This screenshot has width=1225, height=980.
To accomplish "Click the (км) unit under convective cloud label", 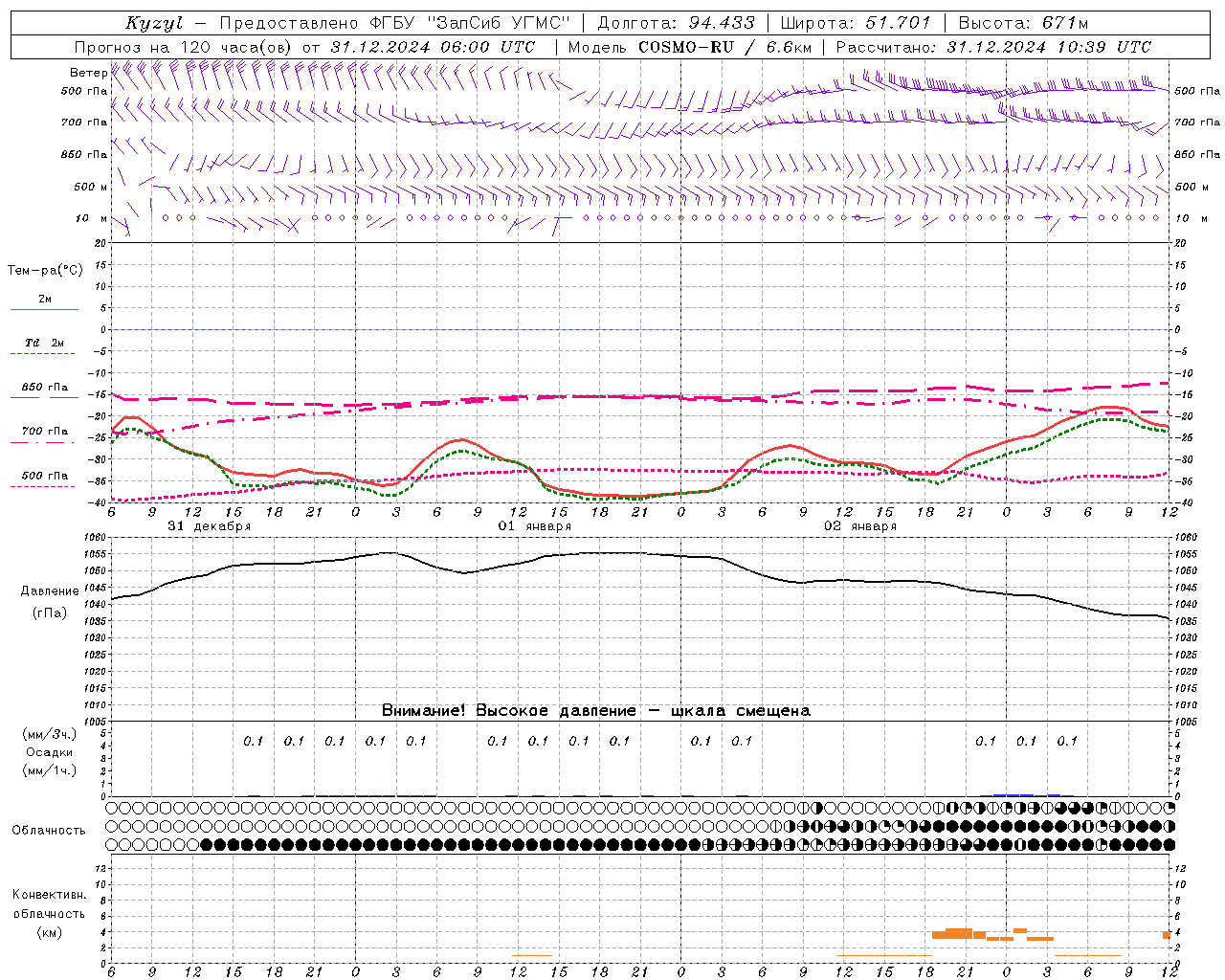I will tap(49, 932).
